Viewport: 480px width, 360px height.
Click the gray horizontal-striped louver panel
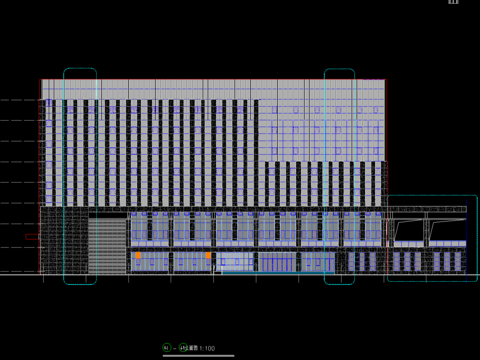pyautogui.click(x=107, y=245)
